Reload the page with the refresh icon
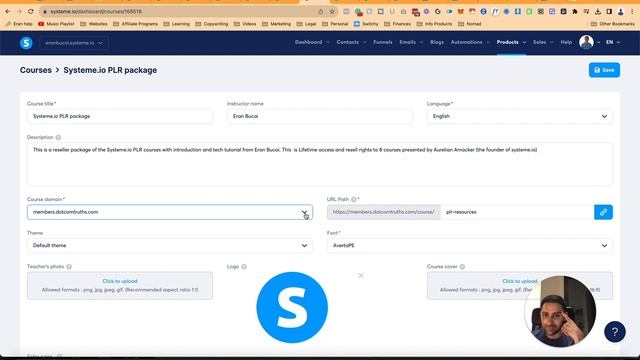Image resolution: width=640 pixels, height=360 pixels. 31,11
